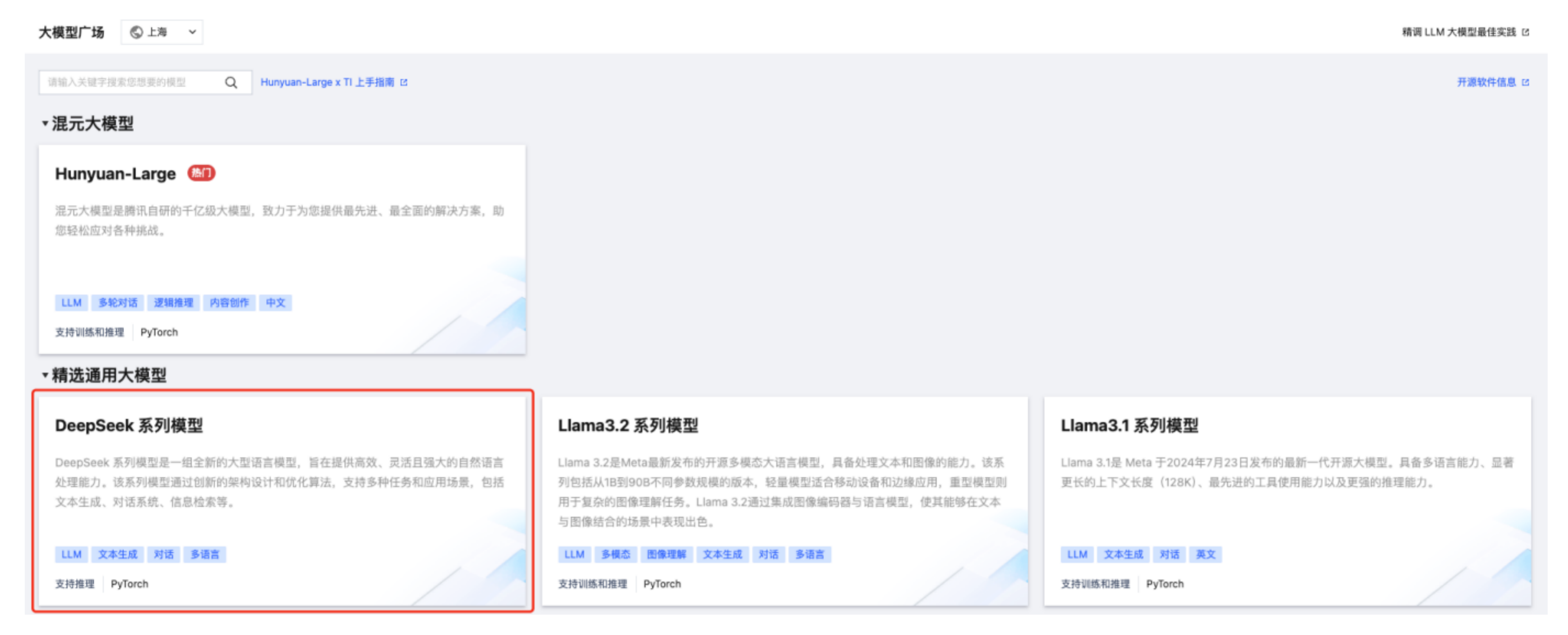Open the Hunyuan-Large x TI 上手指南 link

point(327,82)
